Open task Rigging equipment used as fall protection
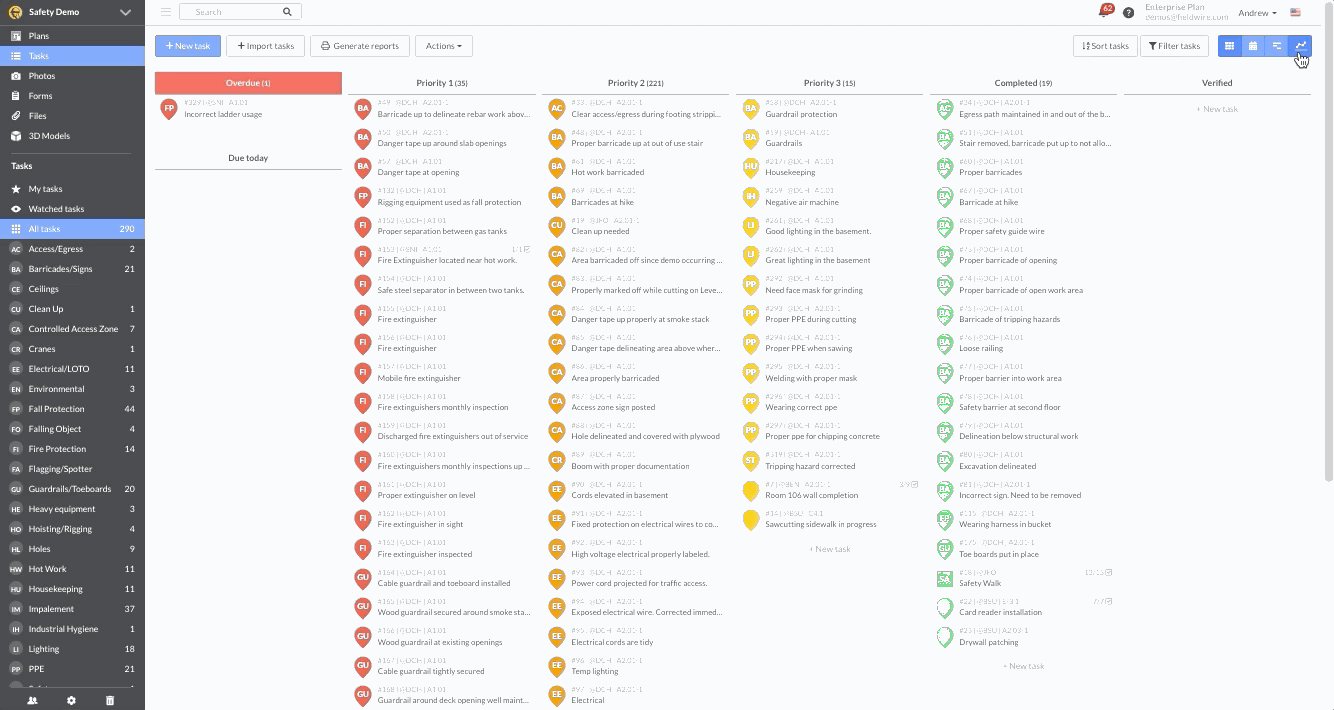Image resolution: width=1334 pixels, height=710 pixels. 449,202
